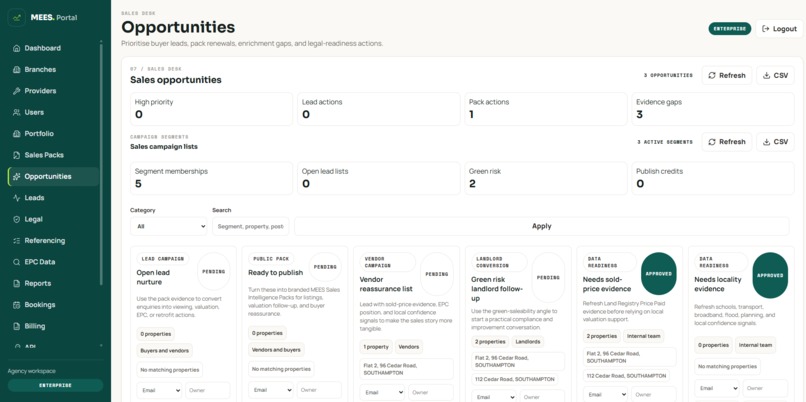Image resolution: width=806 pixels, height=402 pixels.
Task: Click APPROVED badge on Needs sold-price evidence
Action: [658, 275]
